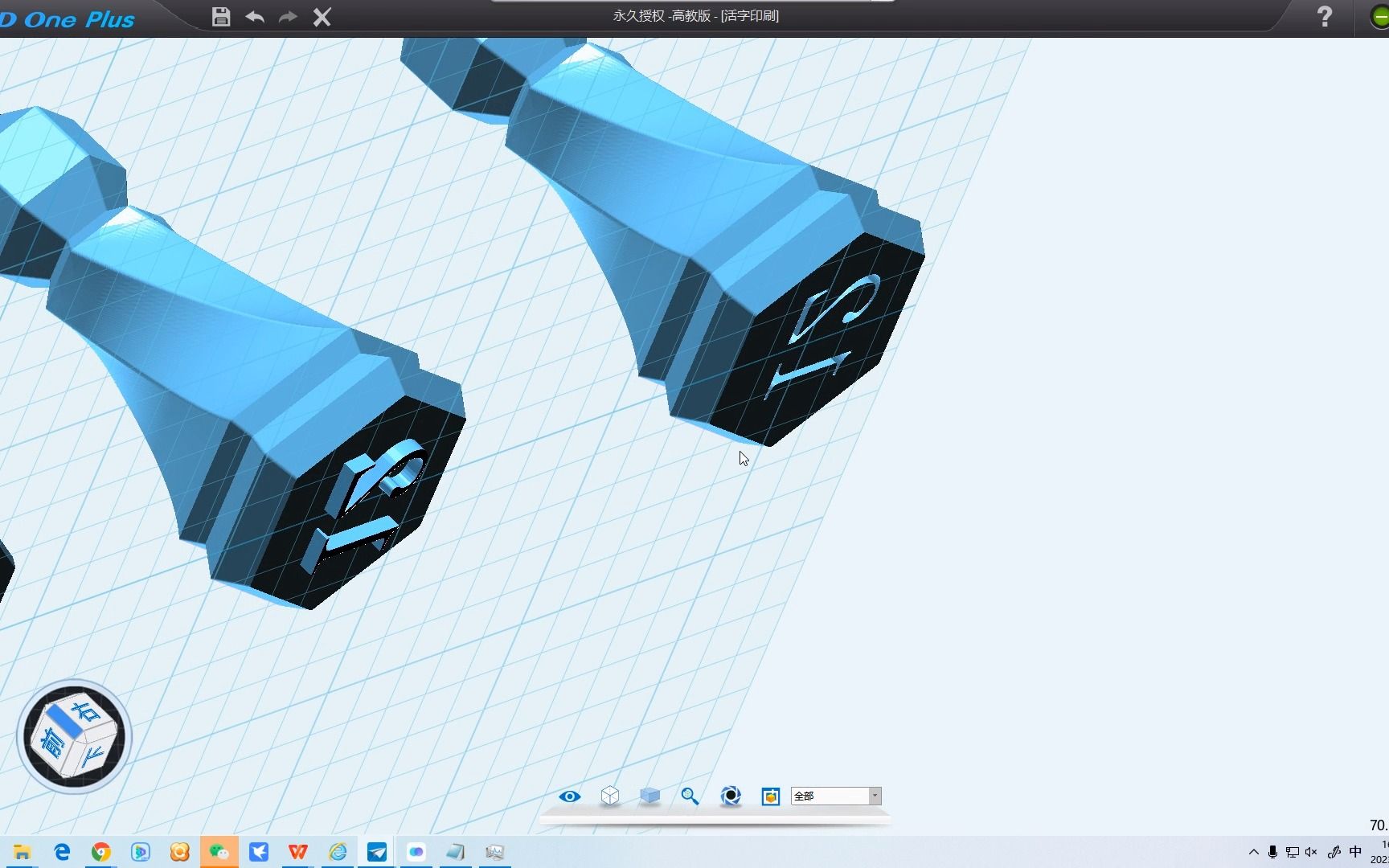
Task: Open the monitor chart taskbar app
Action: (495, 852)
